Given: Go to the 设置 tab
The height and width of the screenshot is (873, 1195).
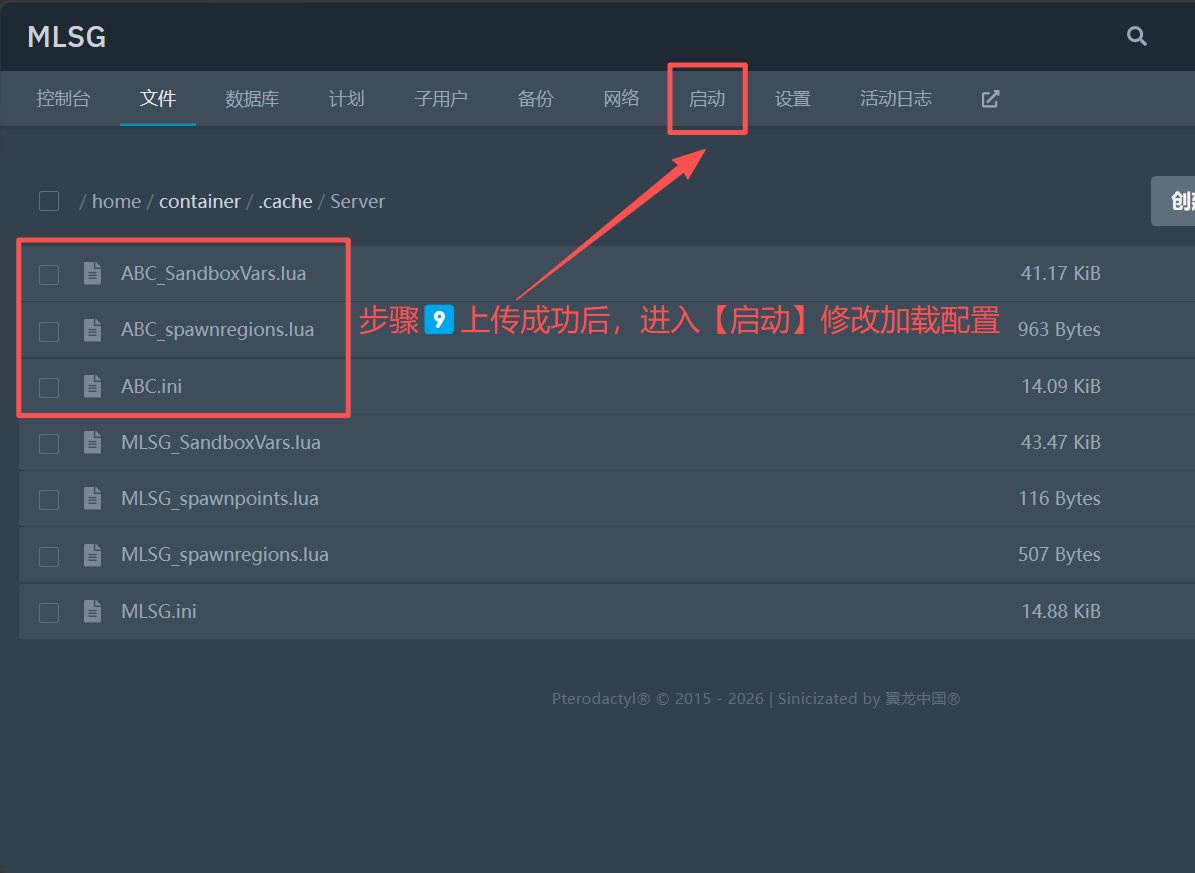Looking at the screenshot, I should [x=793, y=99].
